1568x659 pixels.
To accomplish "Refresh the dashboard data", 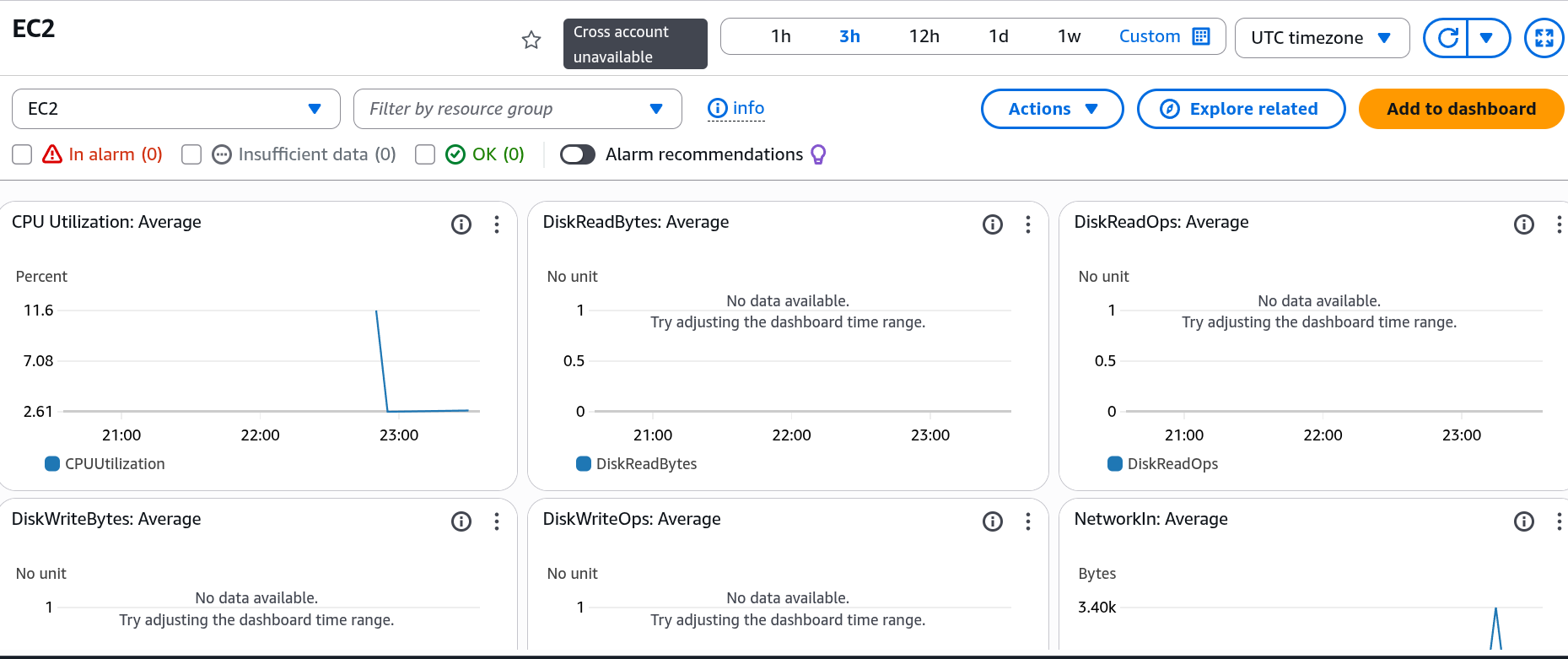I will (1447, 38).
